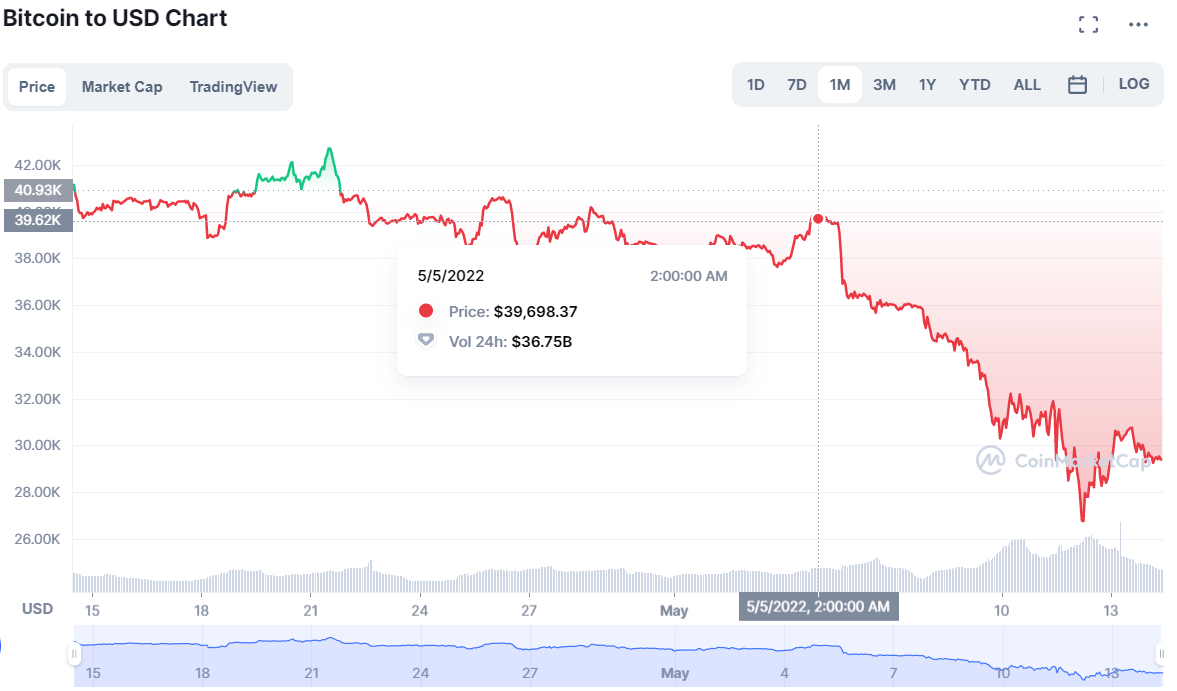Select the 1D time range
This screenshot has width=1177, height=691.
tap(755, 85)
